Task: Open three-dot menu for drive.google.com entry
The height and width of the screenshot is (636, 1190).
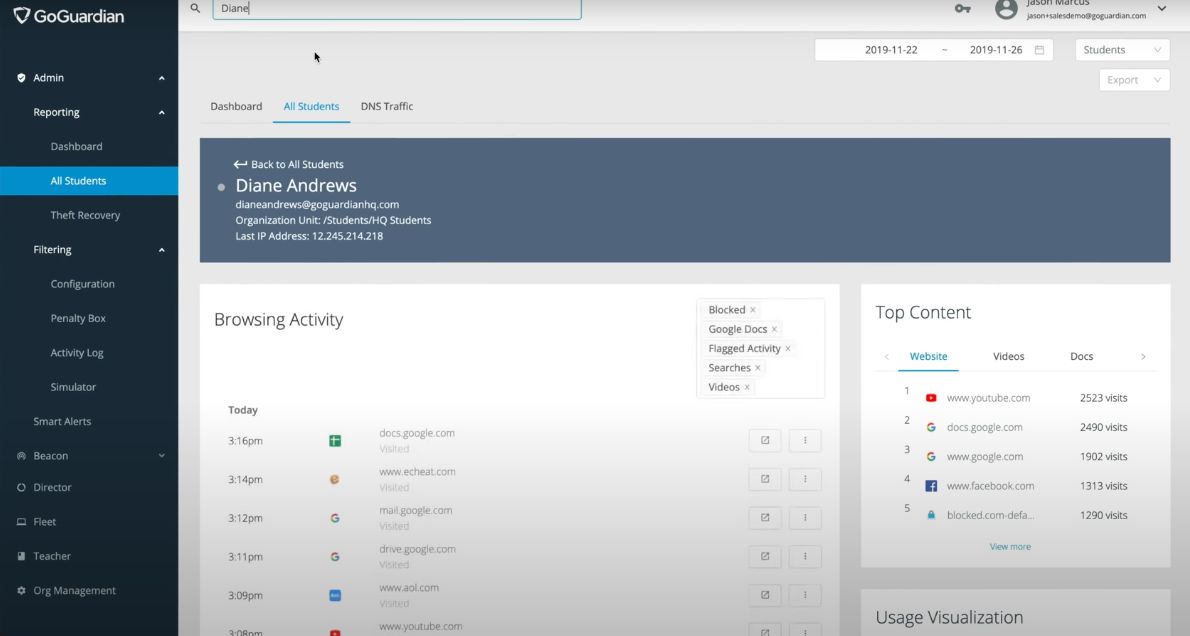Action: coord(805,556)
